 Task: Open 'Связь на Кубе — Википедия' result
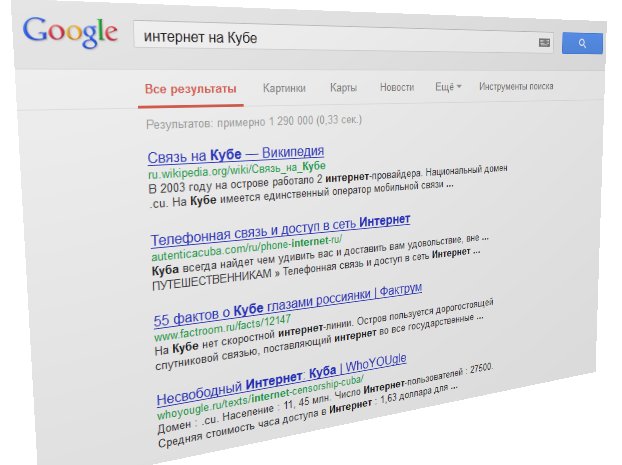[x=236, y=154]
